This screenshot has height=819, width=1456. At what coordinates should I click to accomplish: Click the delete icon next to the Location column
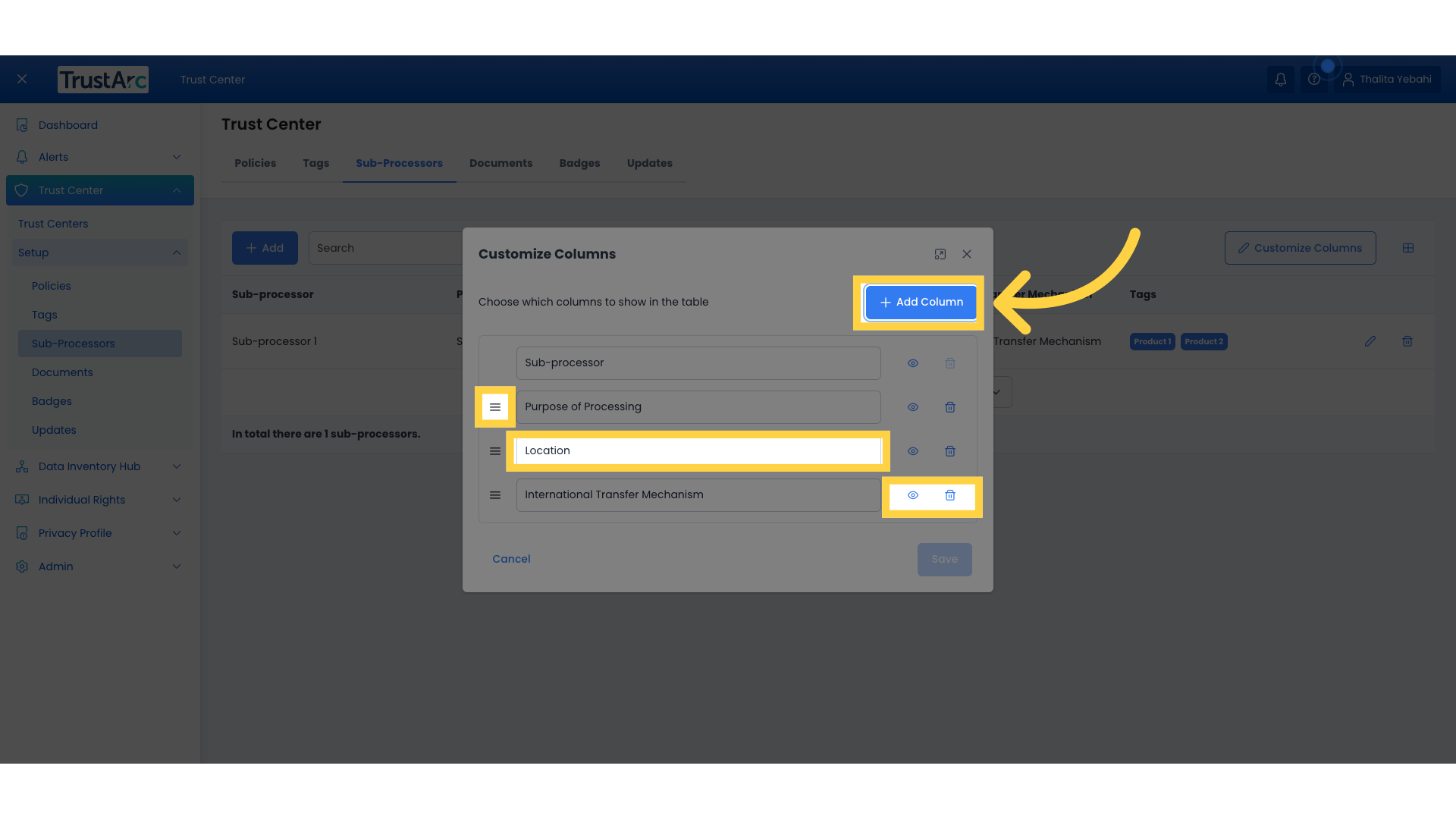(x=950, y=451)
